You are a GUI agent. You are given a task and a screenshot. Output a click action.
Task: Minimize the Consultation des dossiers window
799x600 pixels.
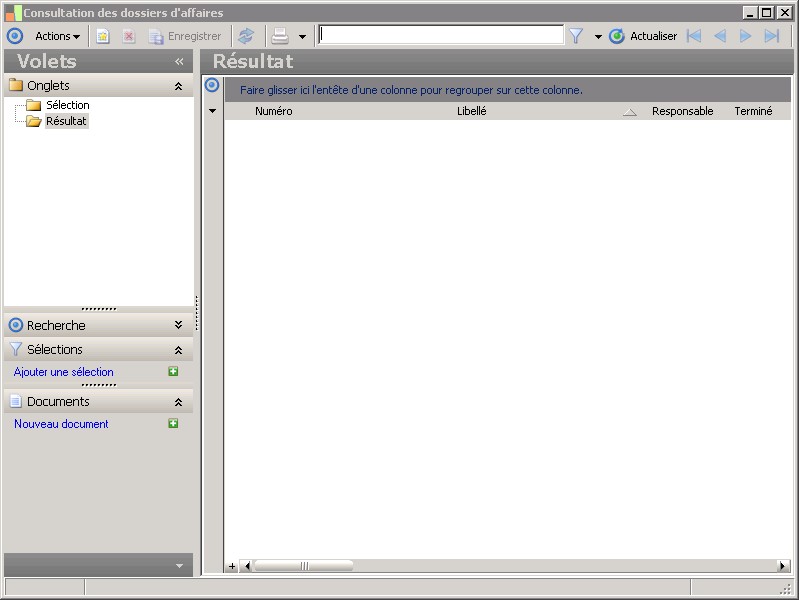(750, 13)
